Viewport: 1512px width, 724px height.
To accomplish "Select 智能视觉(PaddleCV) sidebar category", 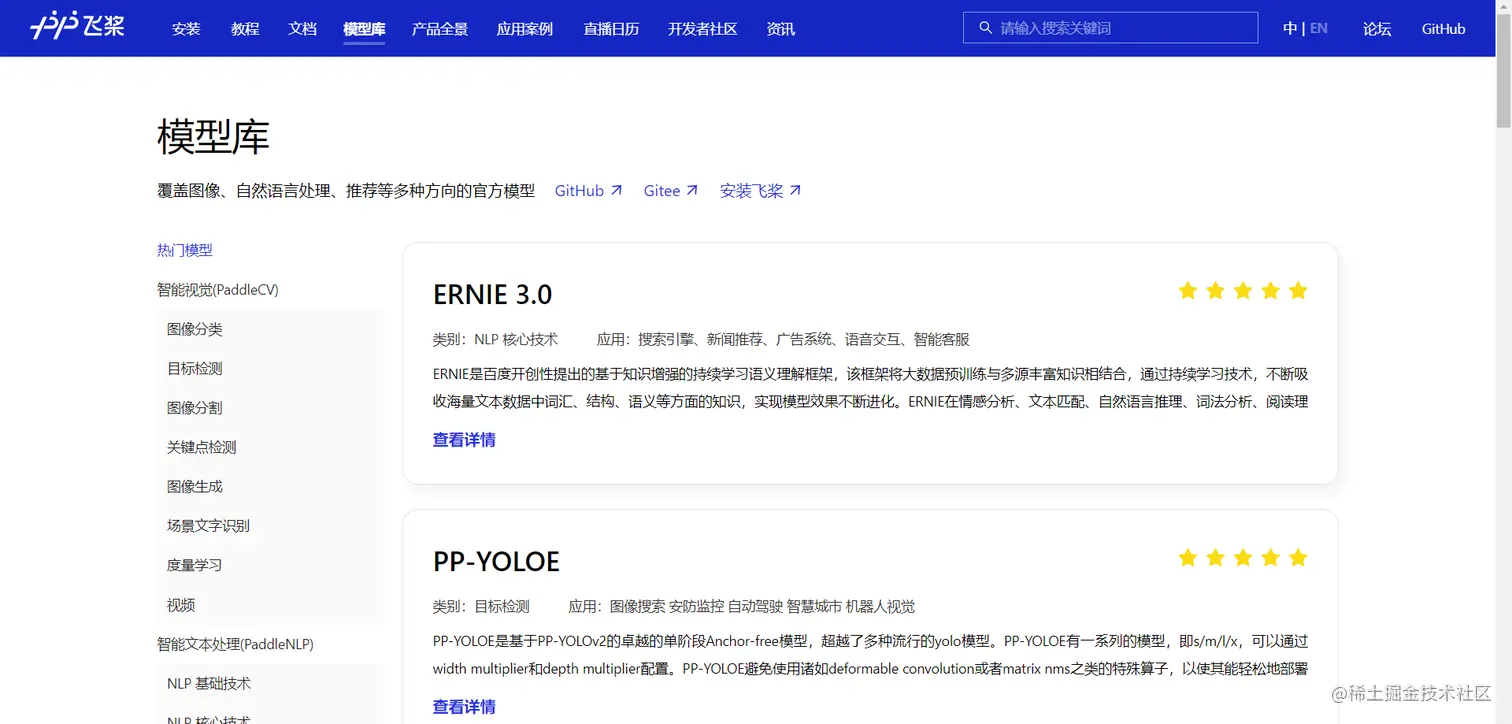I will [x=218, y=290].
